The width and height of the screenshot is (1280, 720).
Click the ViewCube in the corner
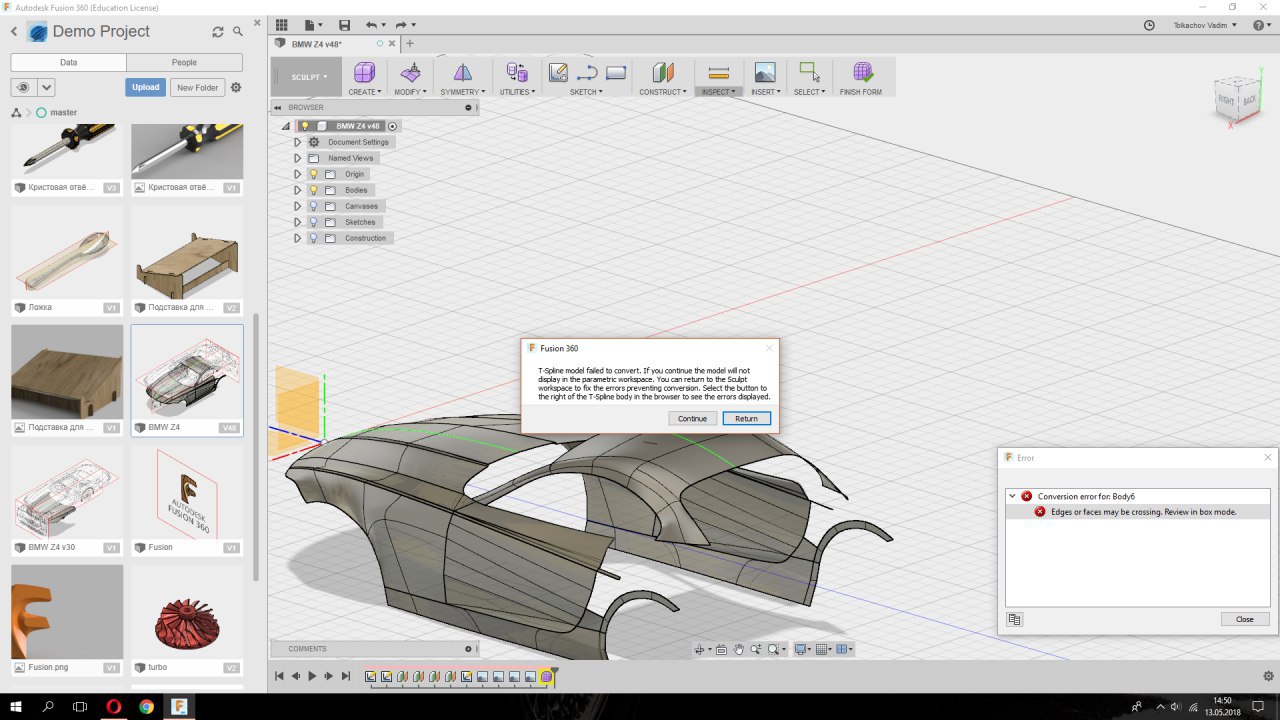click(1238, 99)
